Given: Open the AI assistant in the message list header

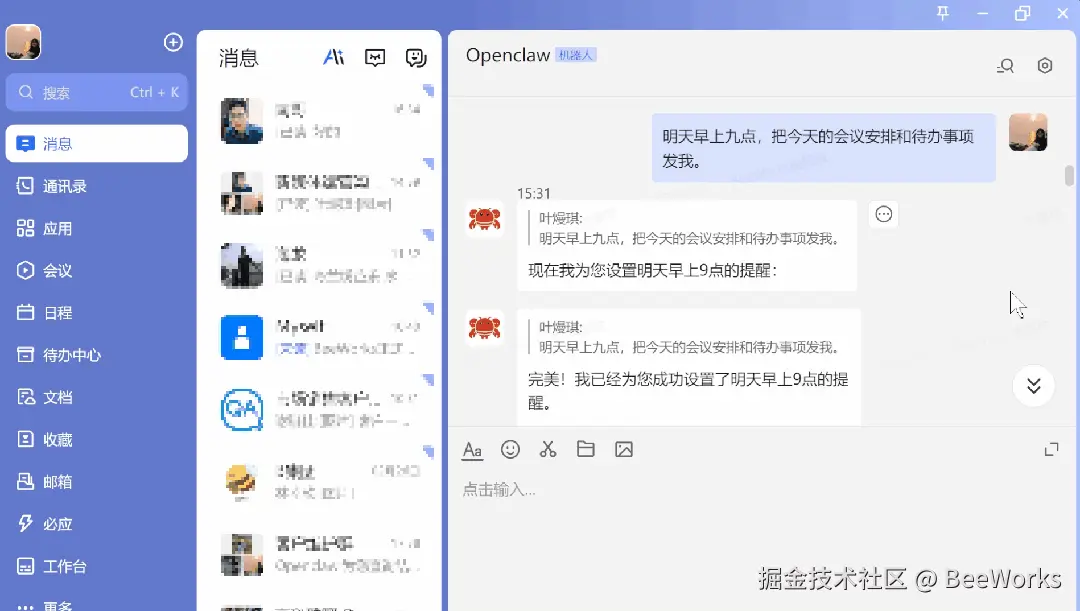Looking at the screenshot, I should point(333,58).
